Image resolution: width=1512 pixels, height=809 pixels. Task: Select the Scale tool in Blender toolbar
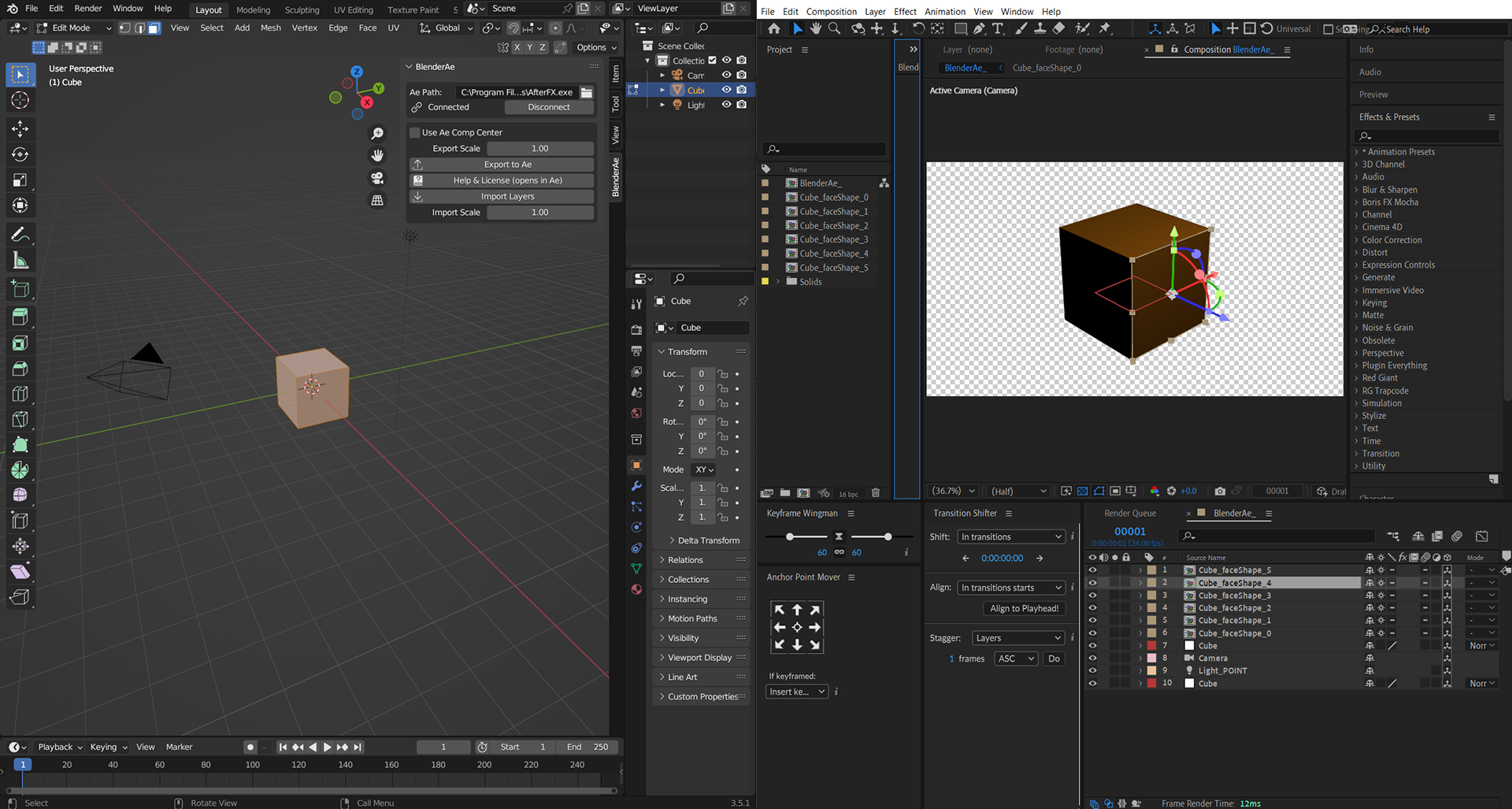[20, 180]
